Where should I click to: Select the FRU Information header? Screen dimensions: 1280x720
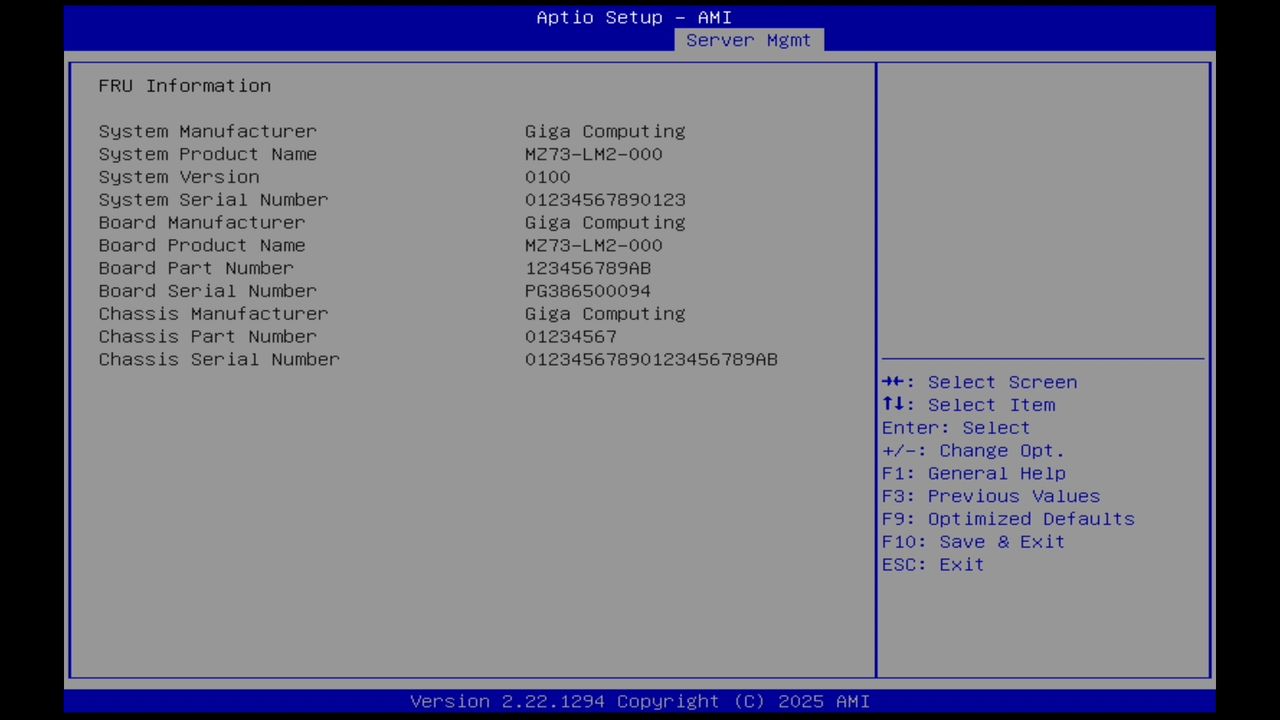pyautogui.click(x=184, y=86)
